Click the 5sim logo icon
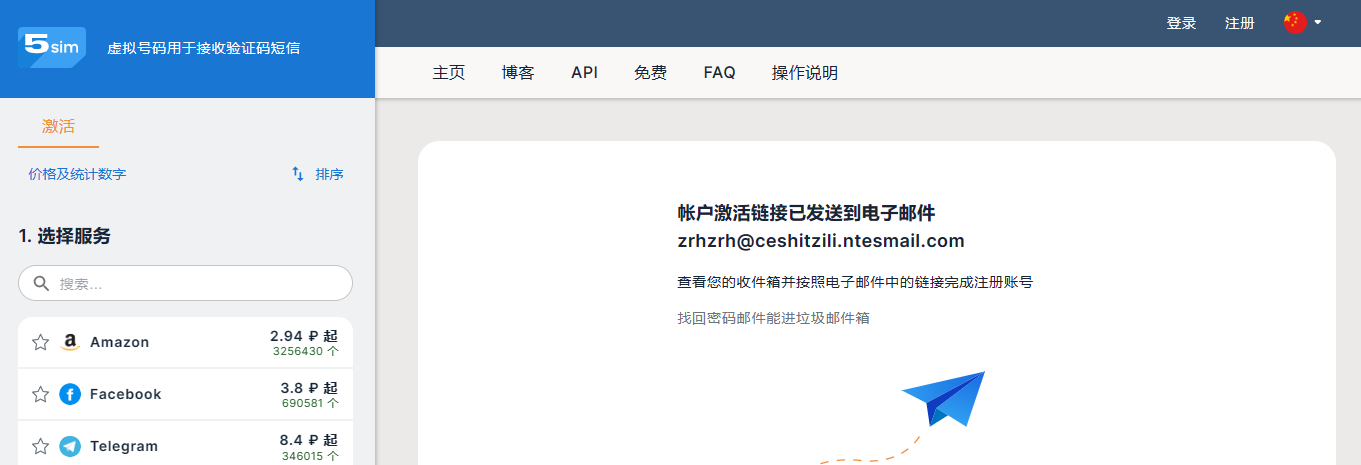Screen dimensions: 1361x465 51,47
